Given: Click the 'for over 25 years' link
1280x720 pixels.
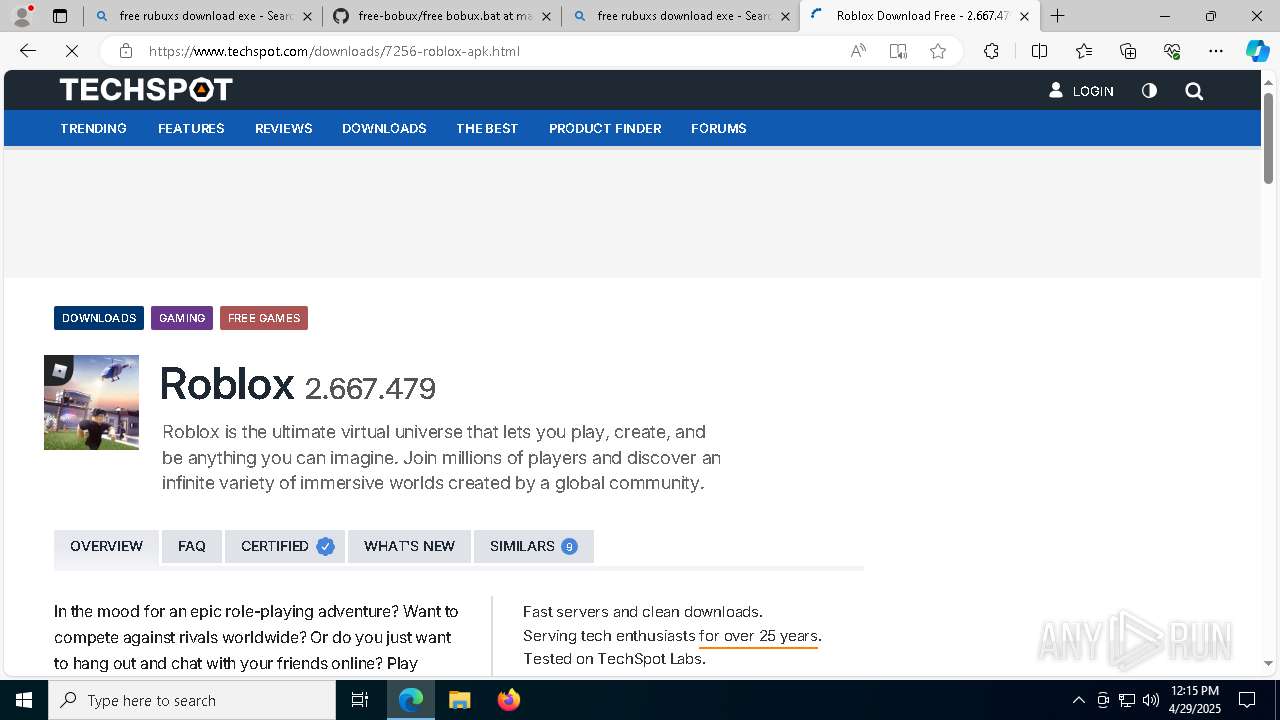Looking at the screenshot, I should click(758, 636).
